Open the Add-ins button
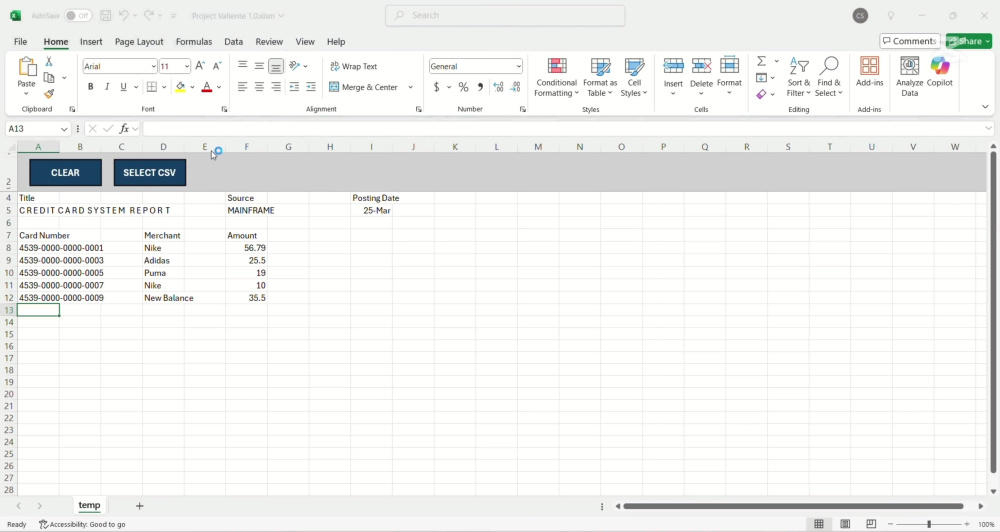The height and width of the screenshot is (532, 1000). pos(869,71)
